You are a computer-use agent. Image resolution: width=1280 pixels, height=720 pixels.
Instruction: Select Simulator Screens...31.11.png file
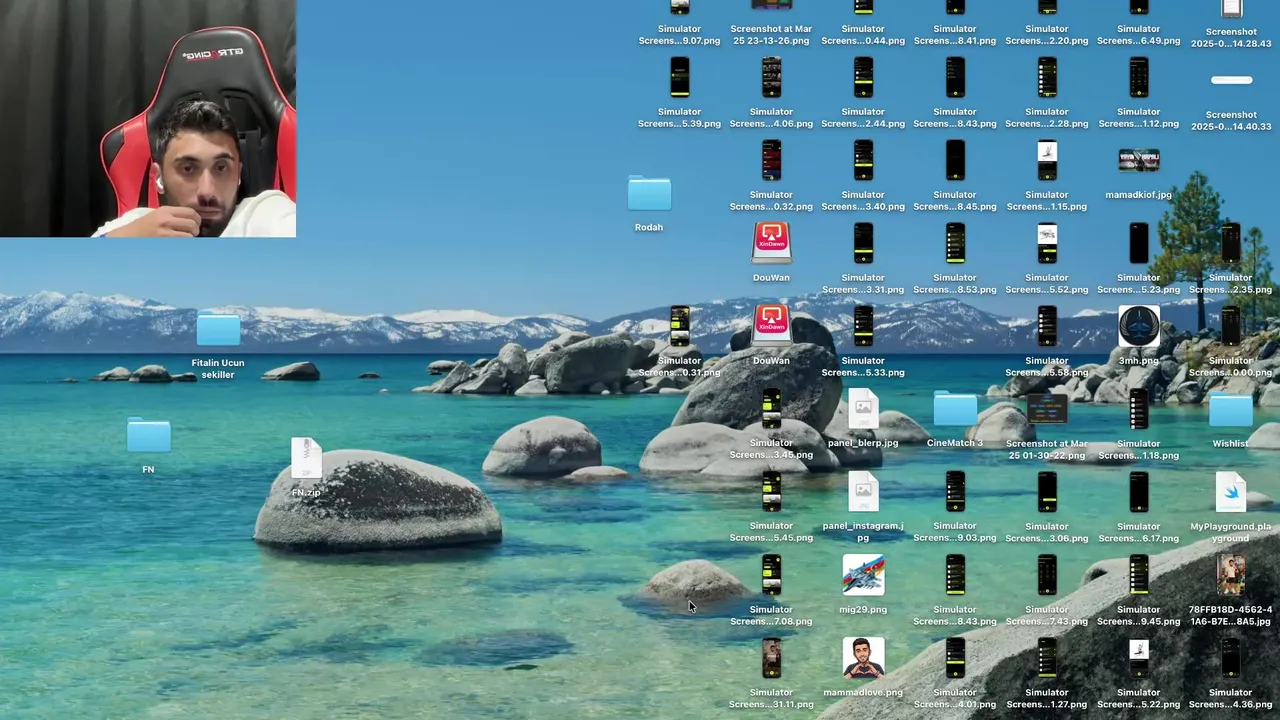pyautogui.click(x=771, y=658)
